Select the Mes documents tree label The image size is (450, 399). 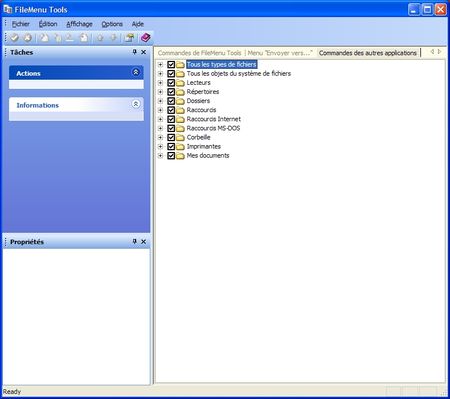click(x=208, y=156)
